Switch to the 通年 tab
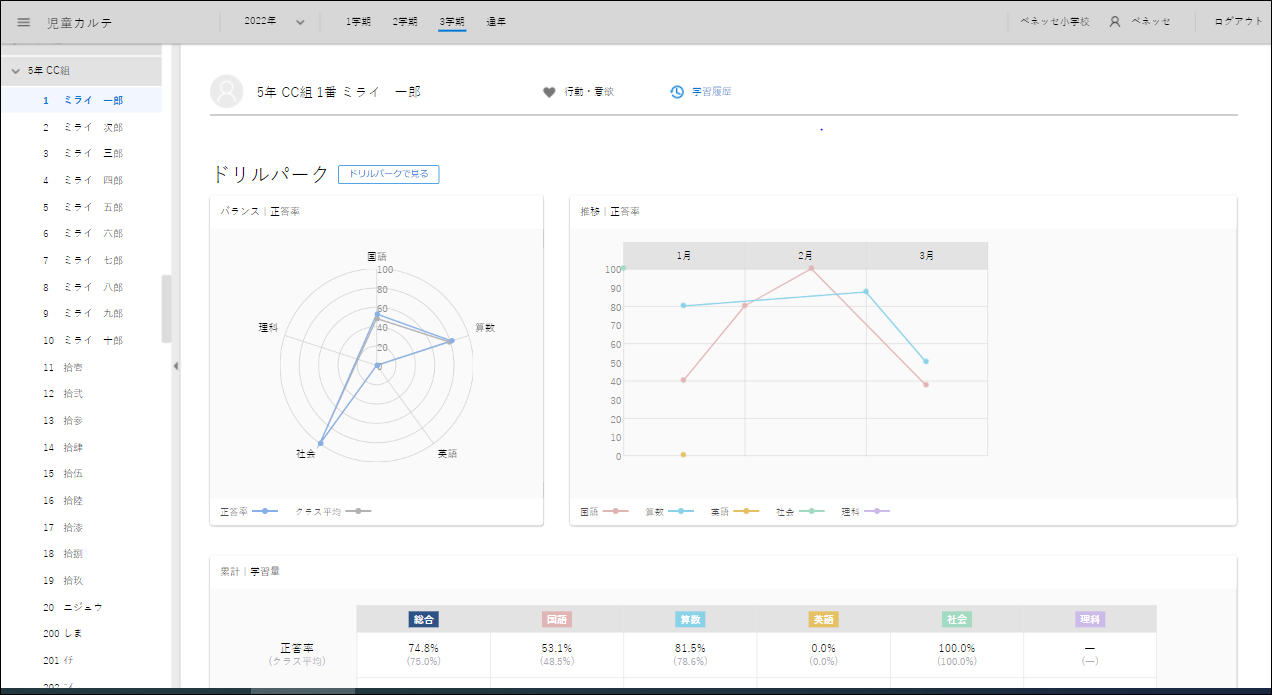 (496, 22)
